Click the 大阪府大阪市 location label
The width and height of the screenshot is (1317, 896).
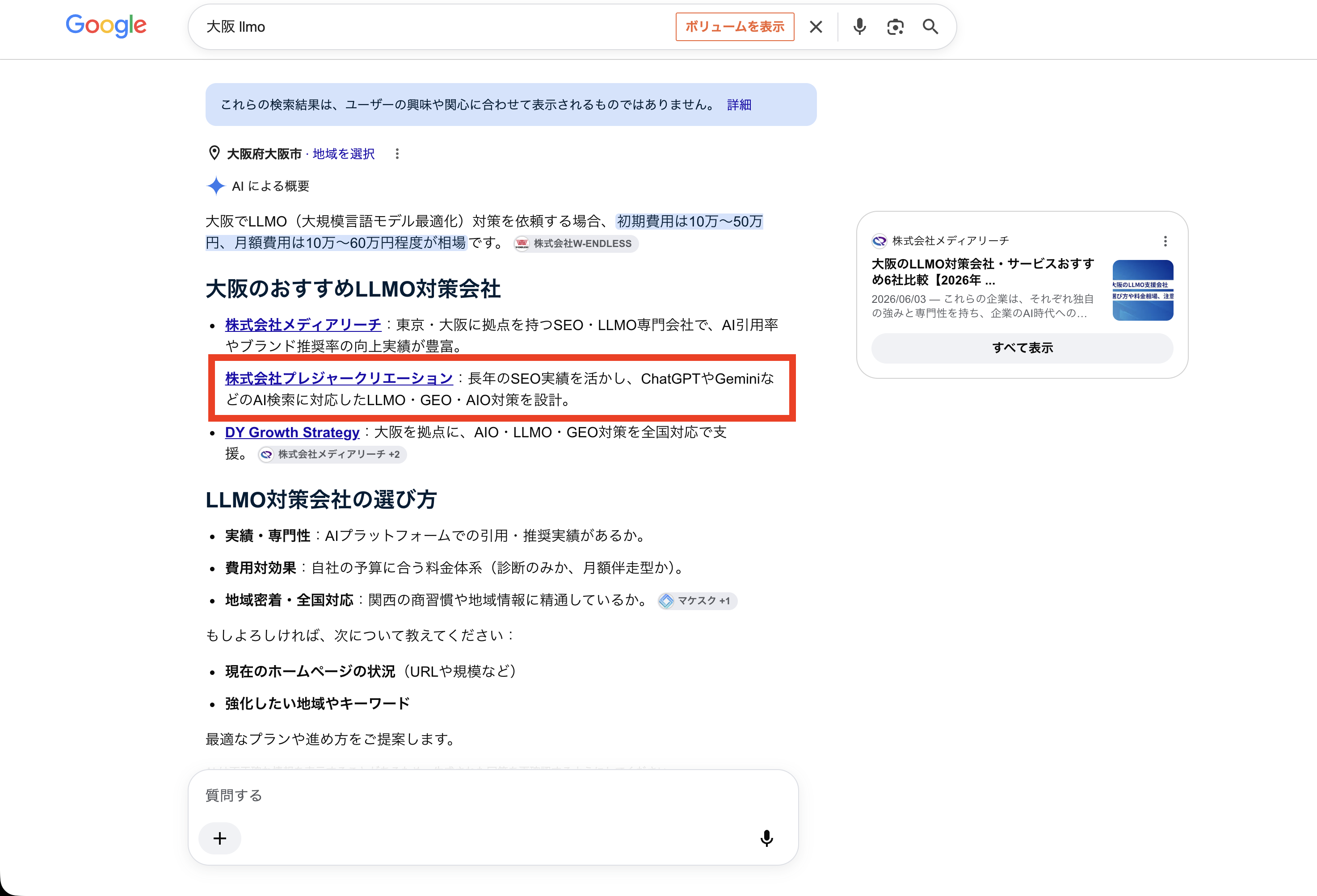pos(264,154)
